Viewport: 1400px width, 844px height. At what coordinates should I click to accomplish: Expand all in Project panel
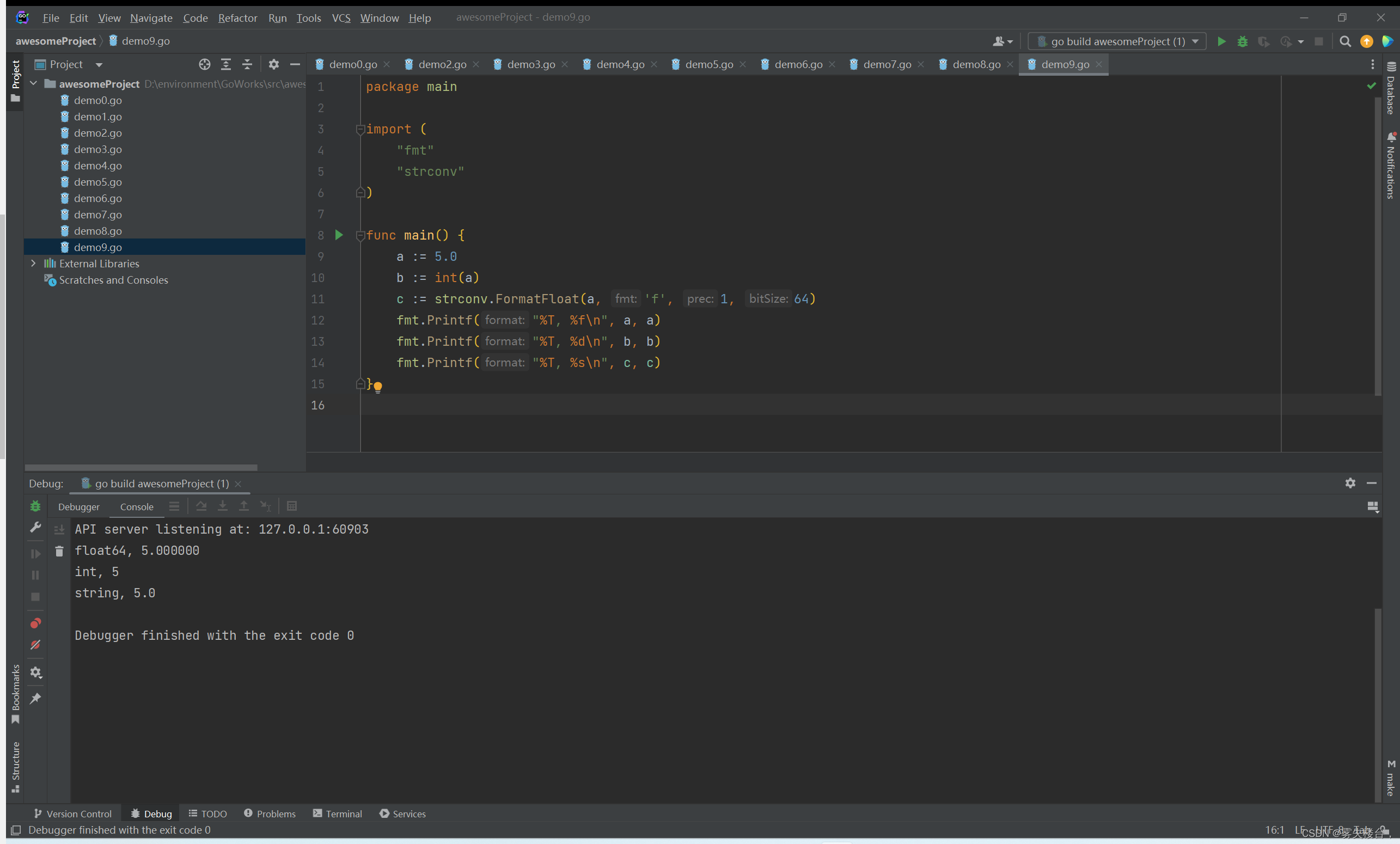pyautogui.click(x=225, y=64)
